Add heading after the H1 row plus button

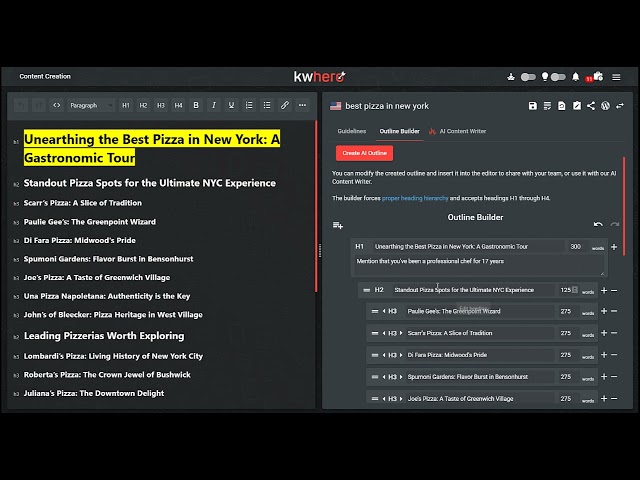pos(614,247)
